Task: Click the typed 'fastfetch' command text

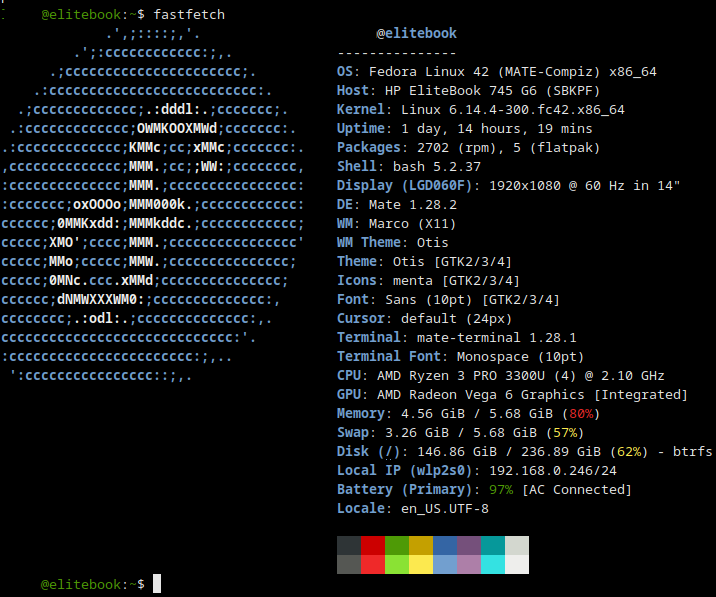Action: click(189, 15)
